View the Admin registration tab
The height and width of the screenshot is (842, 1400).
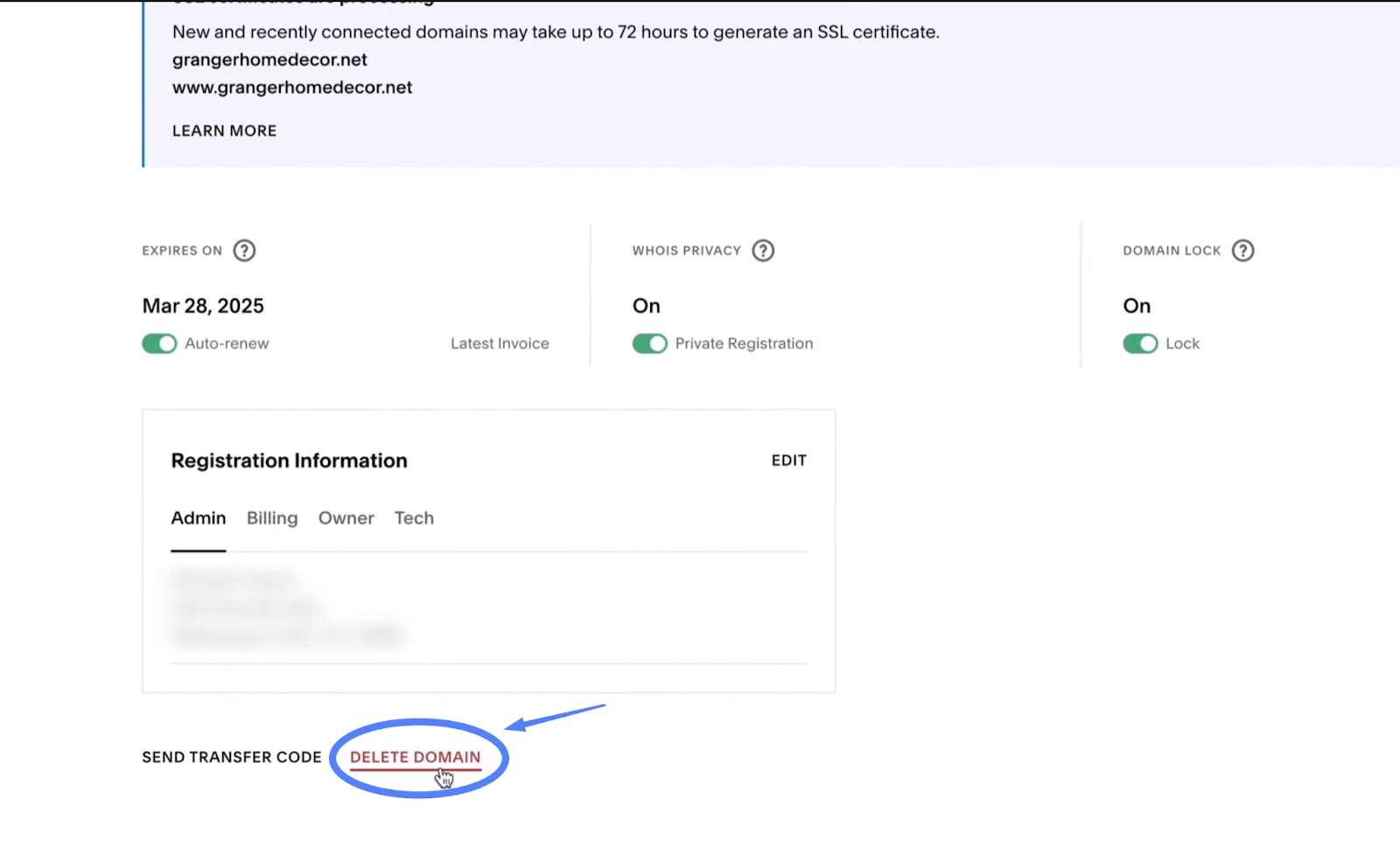[198, 518]
